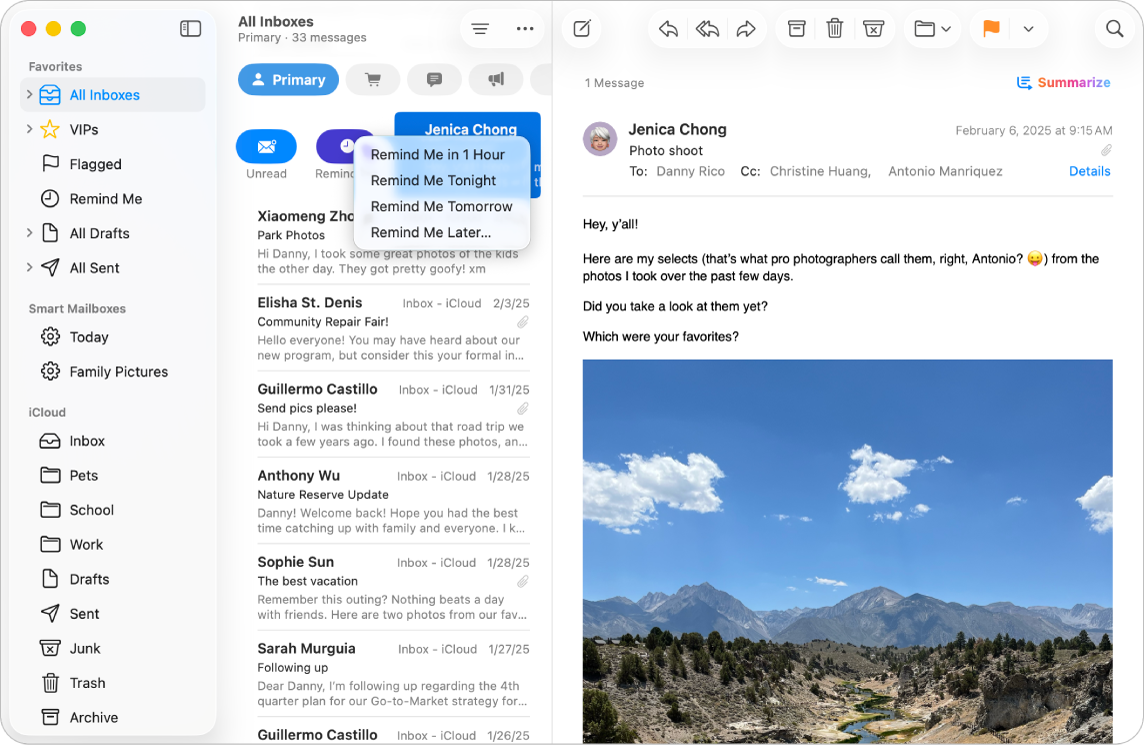The height and width of the screenshot is (746, 1144).
Task: Open the move-to-folder dropdown
Action: click(932, 28)
